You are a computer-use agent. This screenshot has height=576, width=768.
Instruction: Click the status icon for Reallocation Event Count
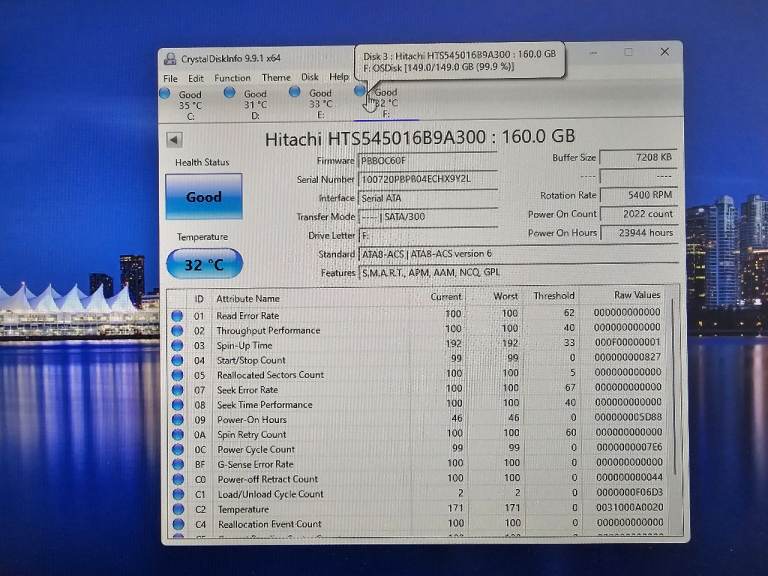pos(178,524)
